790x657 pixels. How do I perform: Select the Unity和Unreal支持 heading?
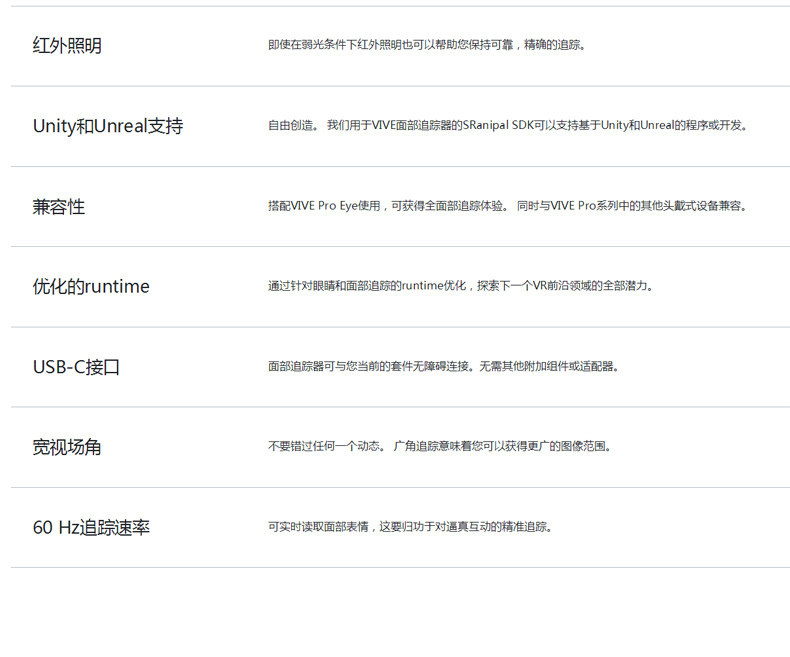click(108, 126)
